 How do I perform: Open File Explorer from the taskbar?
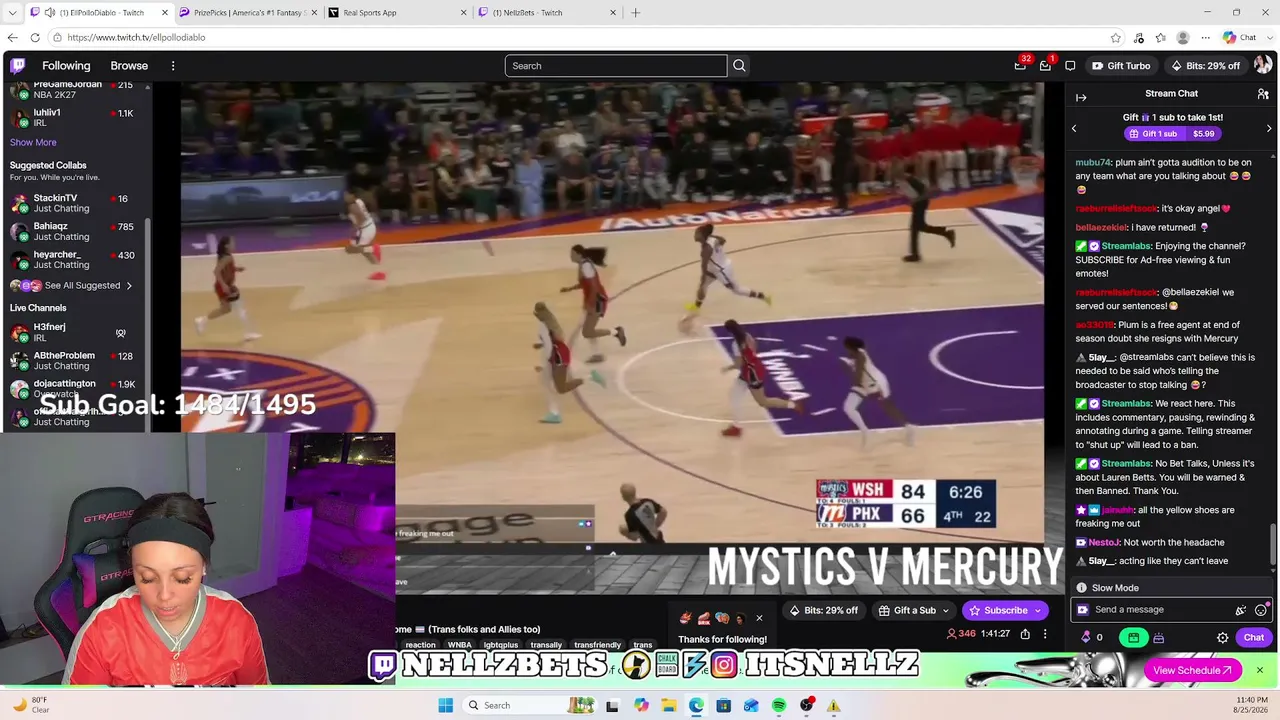(669, 706)
